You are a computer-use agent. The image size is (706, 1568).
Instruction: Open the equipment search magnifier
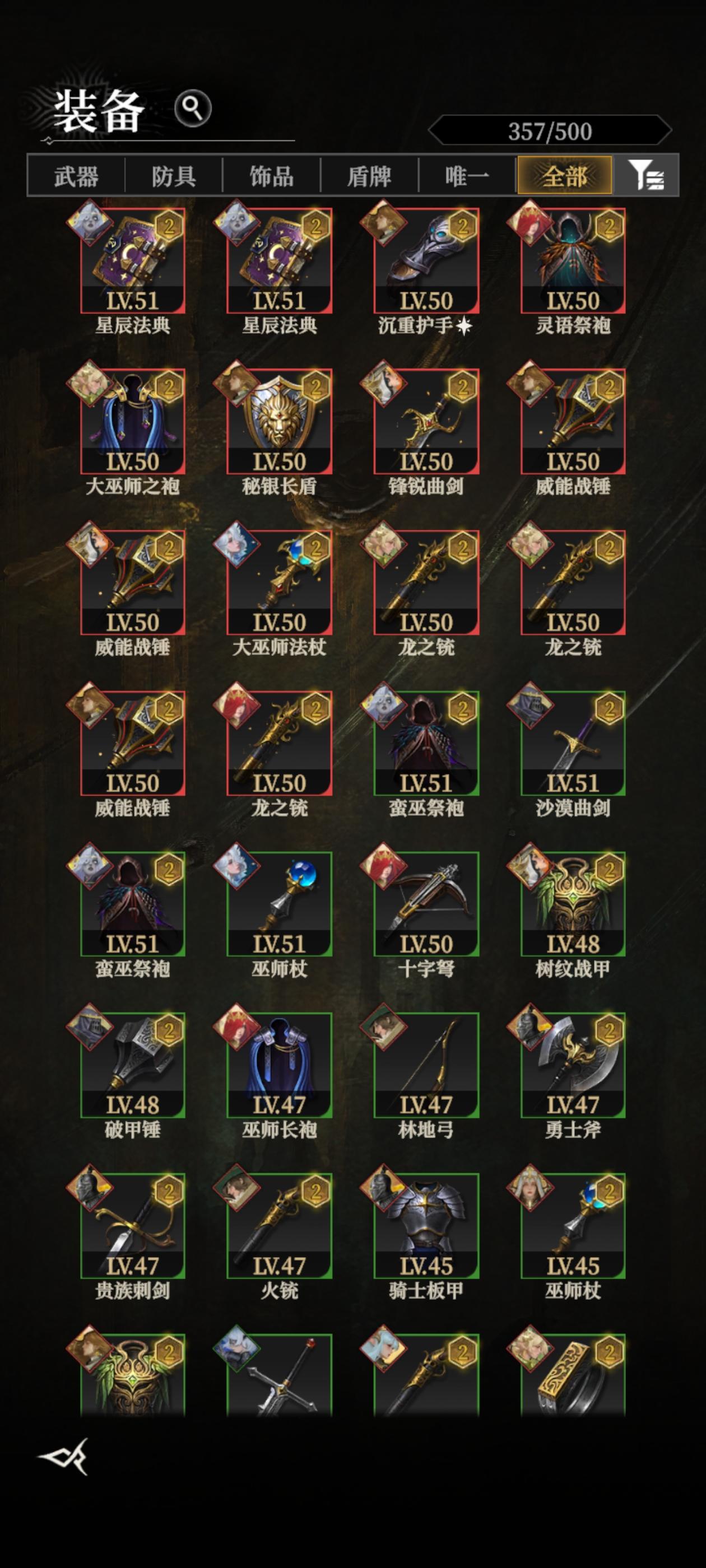[193, 109]
